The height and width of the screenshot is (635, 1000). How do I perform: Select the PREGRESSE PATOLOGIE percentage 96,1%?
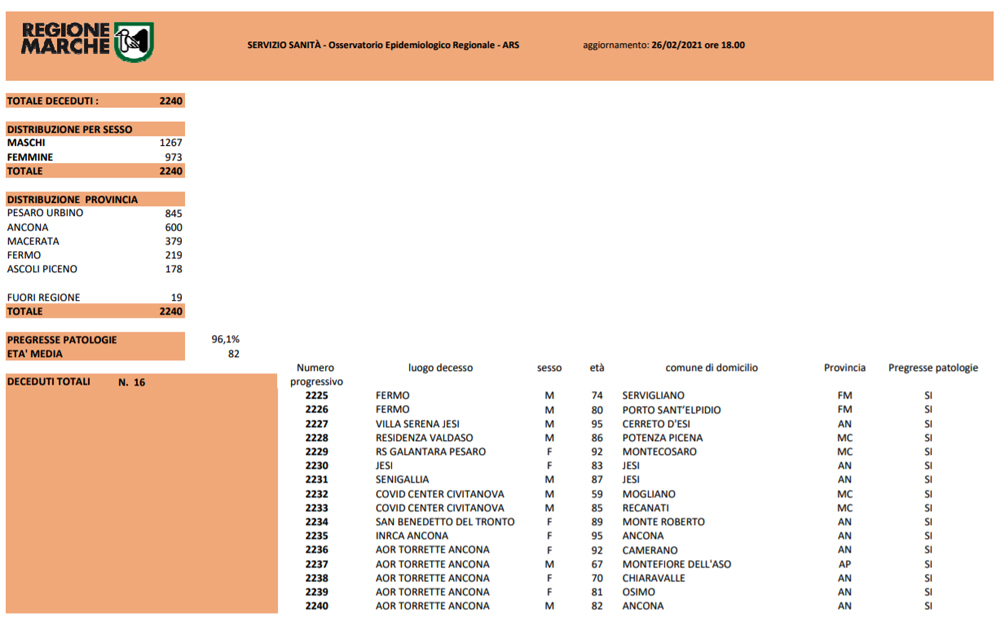coord(225,339)
